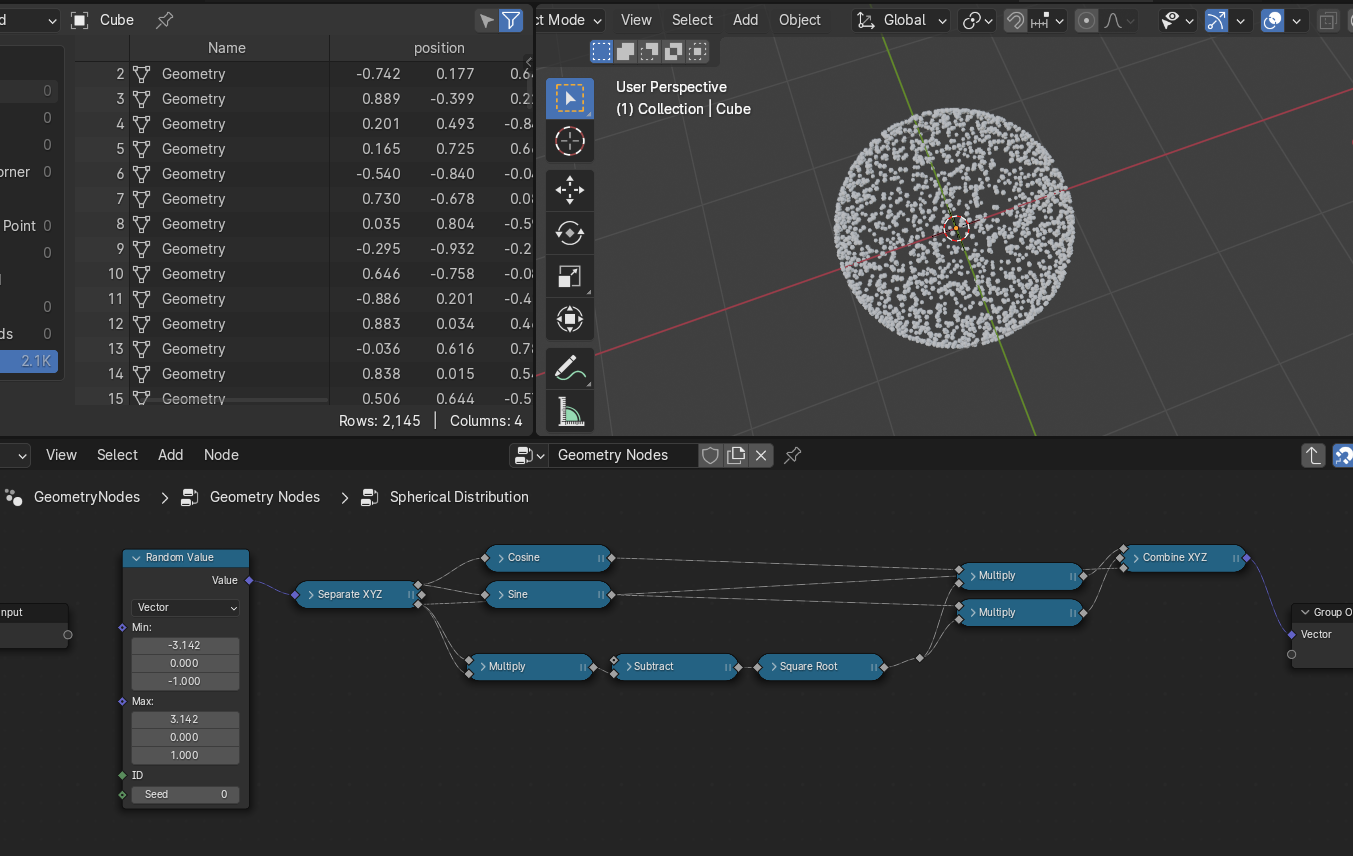
Task: Click the Seed value field
Action: click(x=185, y=795)
